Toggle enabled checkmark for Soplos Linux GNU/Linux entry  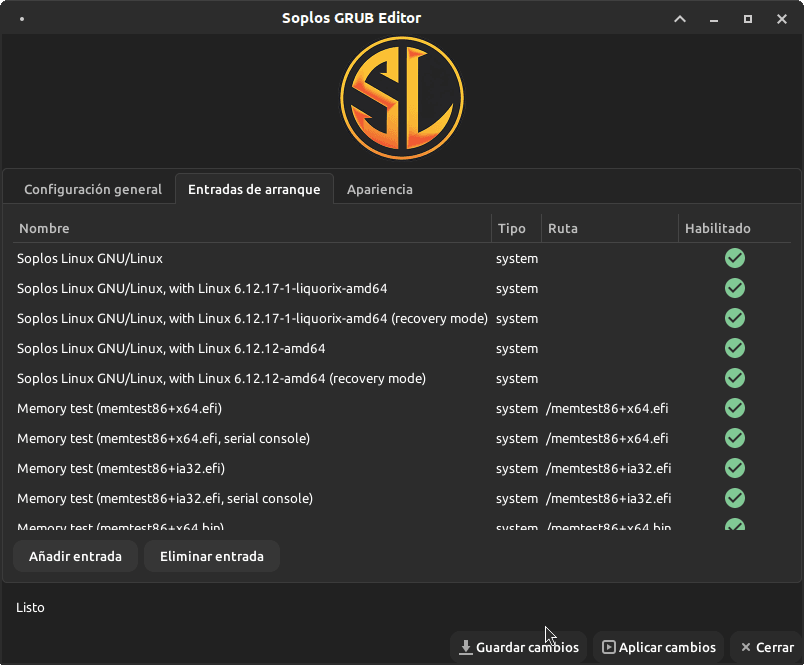coord(735,258)
